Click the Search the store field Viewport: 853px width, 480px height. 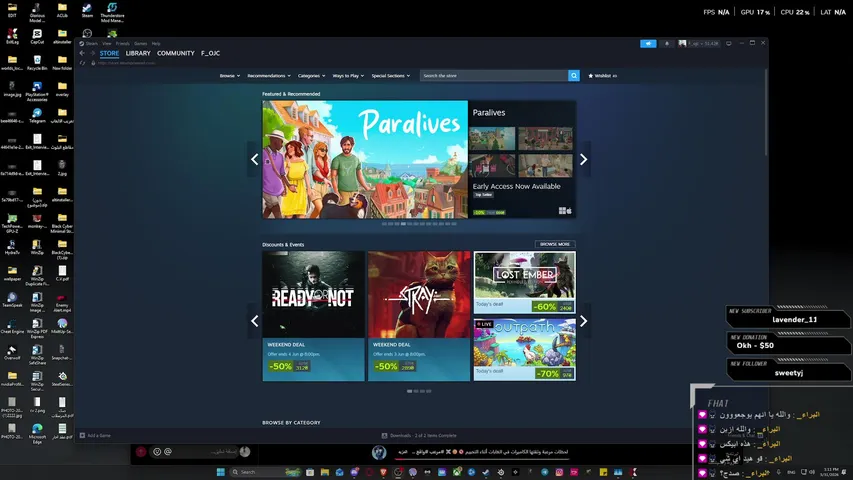pyautogui.click(x=494, y=76)
